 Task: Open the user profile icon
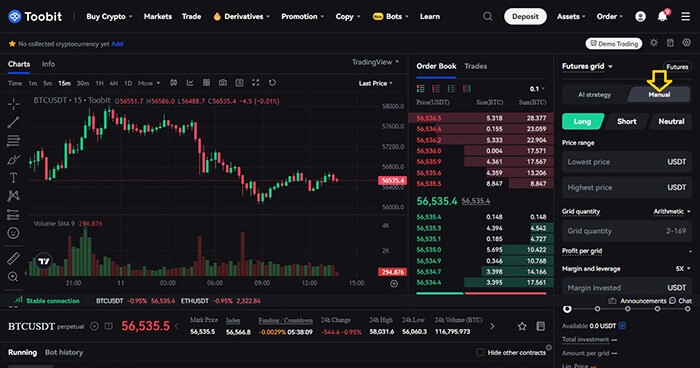(x=640, y=17)
